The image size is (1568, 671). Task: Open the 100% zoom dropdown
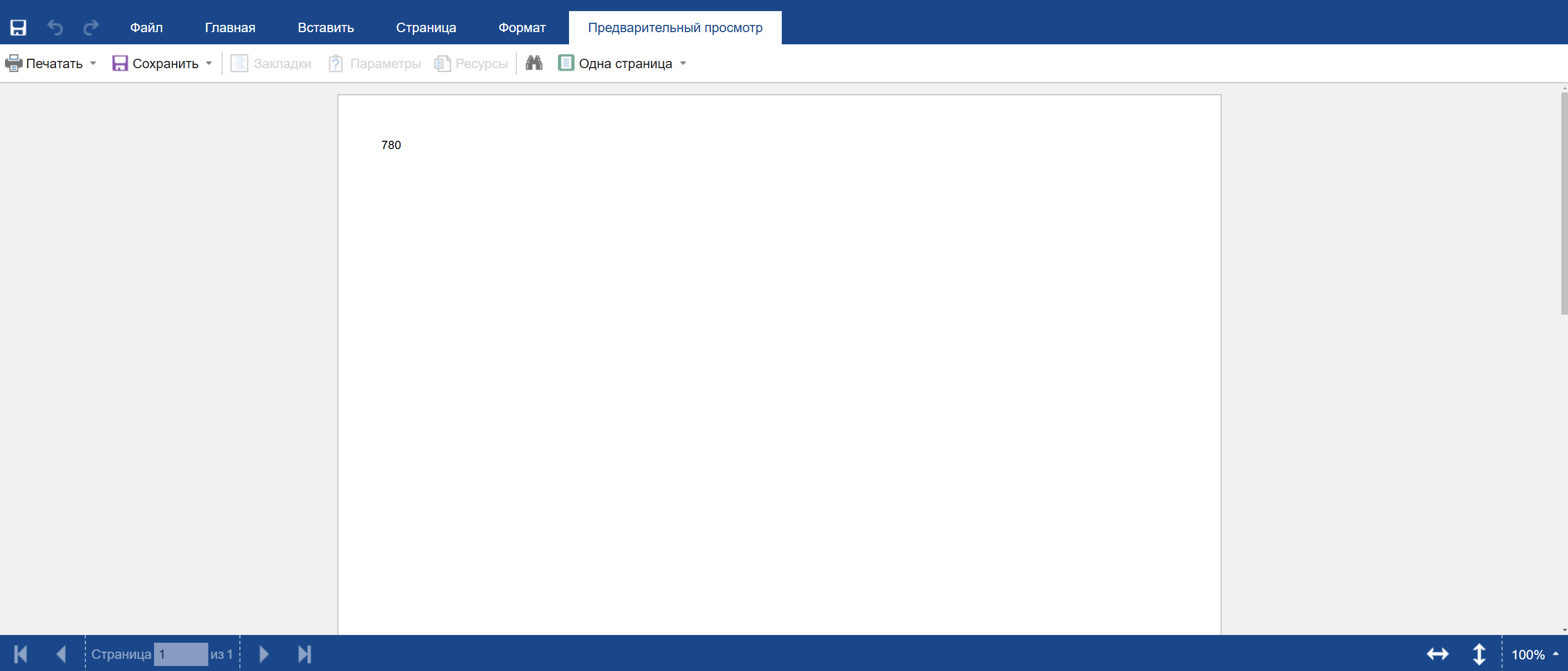(x=1535, y=654)
